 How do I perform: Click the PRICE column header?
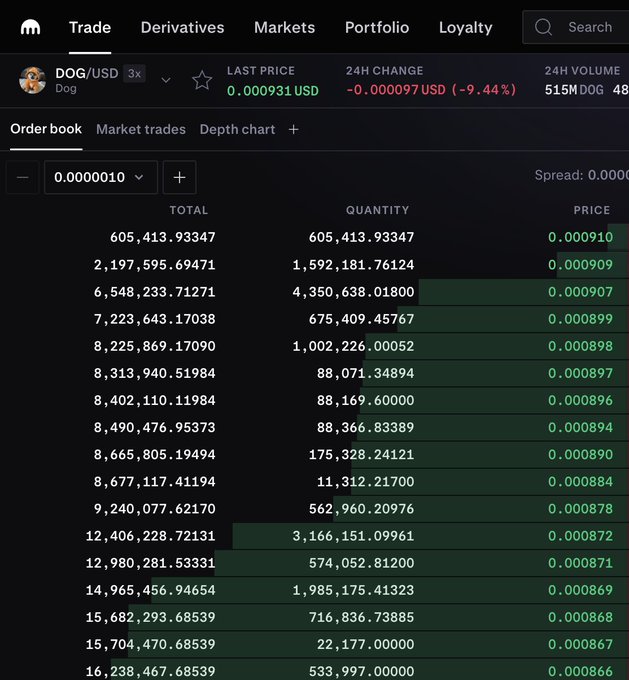(592, 210)
